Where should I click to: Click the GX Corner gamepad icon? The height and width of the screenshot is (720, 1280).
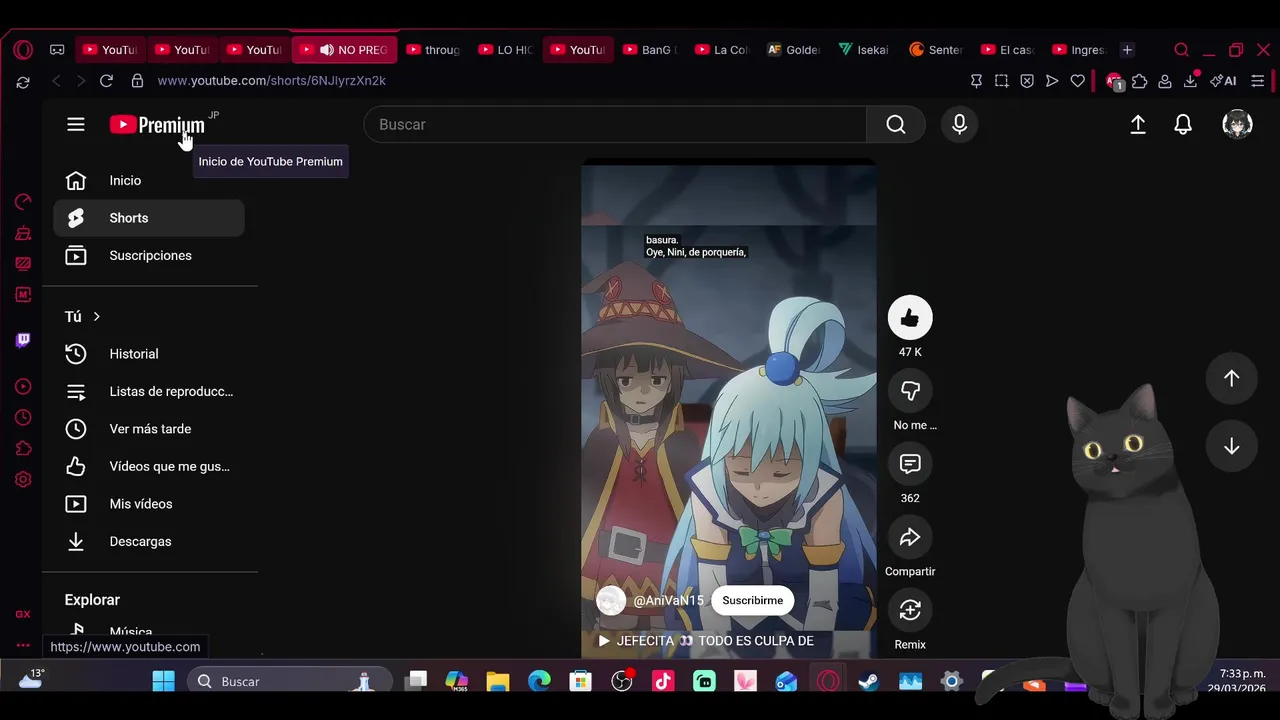[57, 49]
